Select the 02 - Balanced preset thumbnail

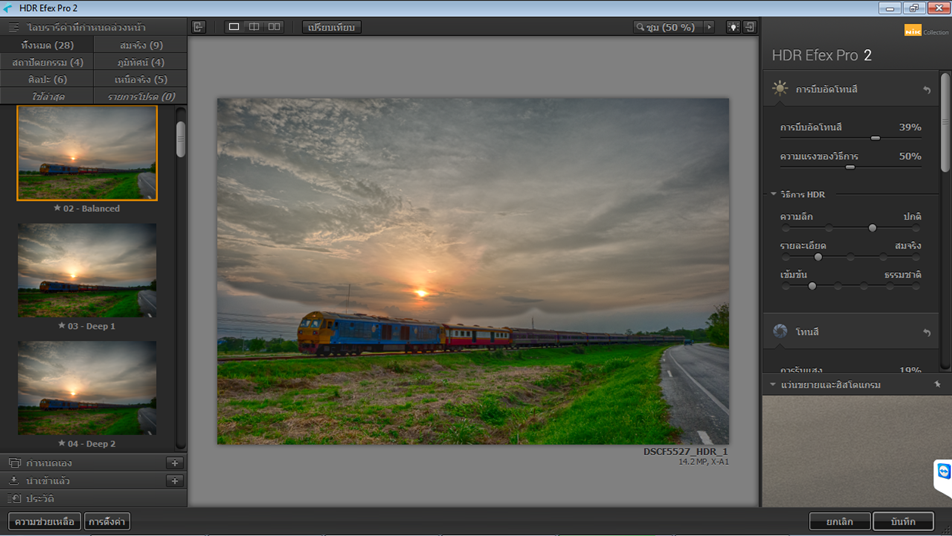point(87,153)
